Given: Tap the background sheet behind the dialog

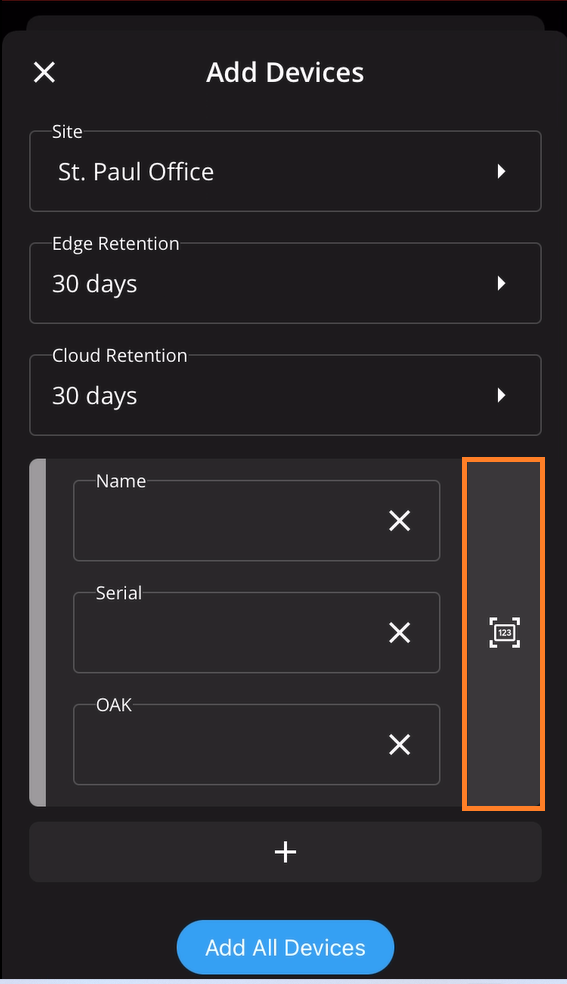Looking at the screenshot, I should click(285, 23).
